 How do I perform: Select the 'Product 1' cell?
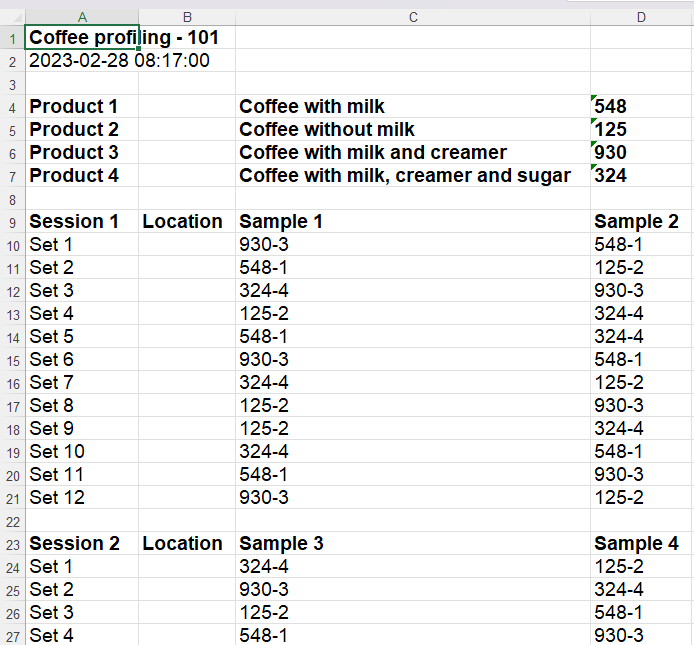click(82, 107)
